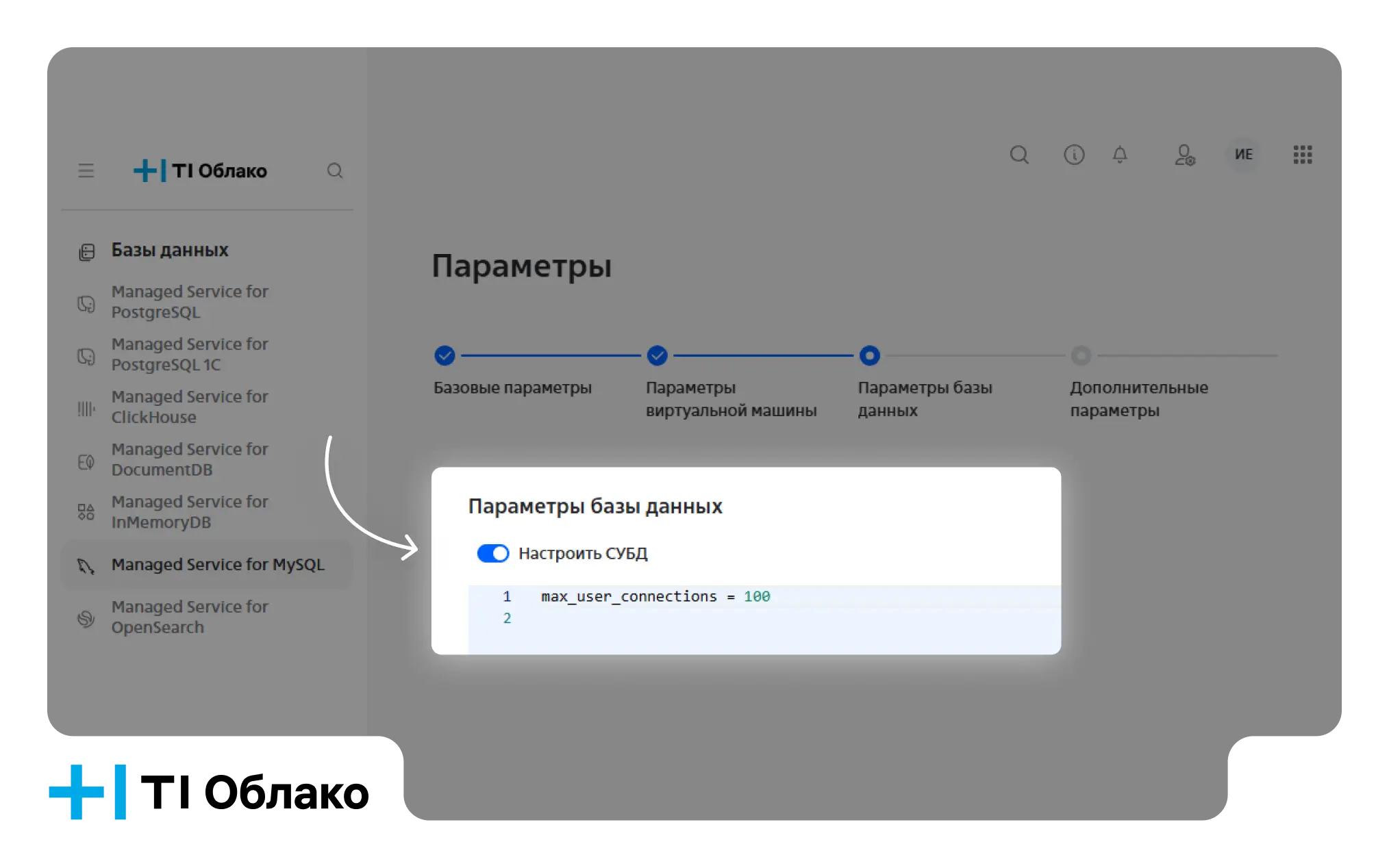Open global search in top bar
Image resolution: width=1389 pixels, height=868 pixels.
point(1019,155)
